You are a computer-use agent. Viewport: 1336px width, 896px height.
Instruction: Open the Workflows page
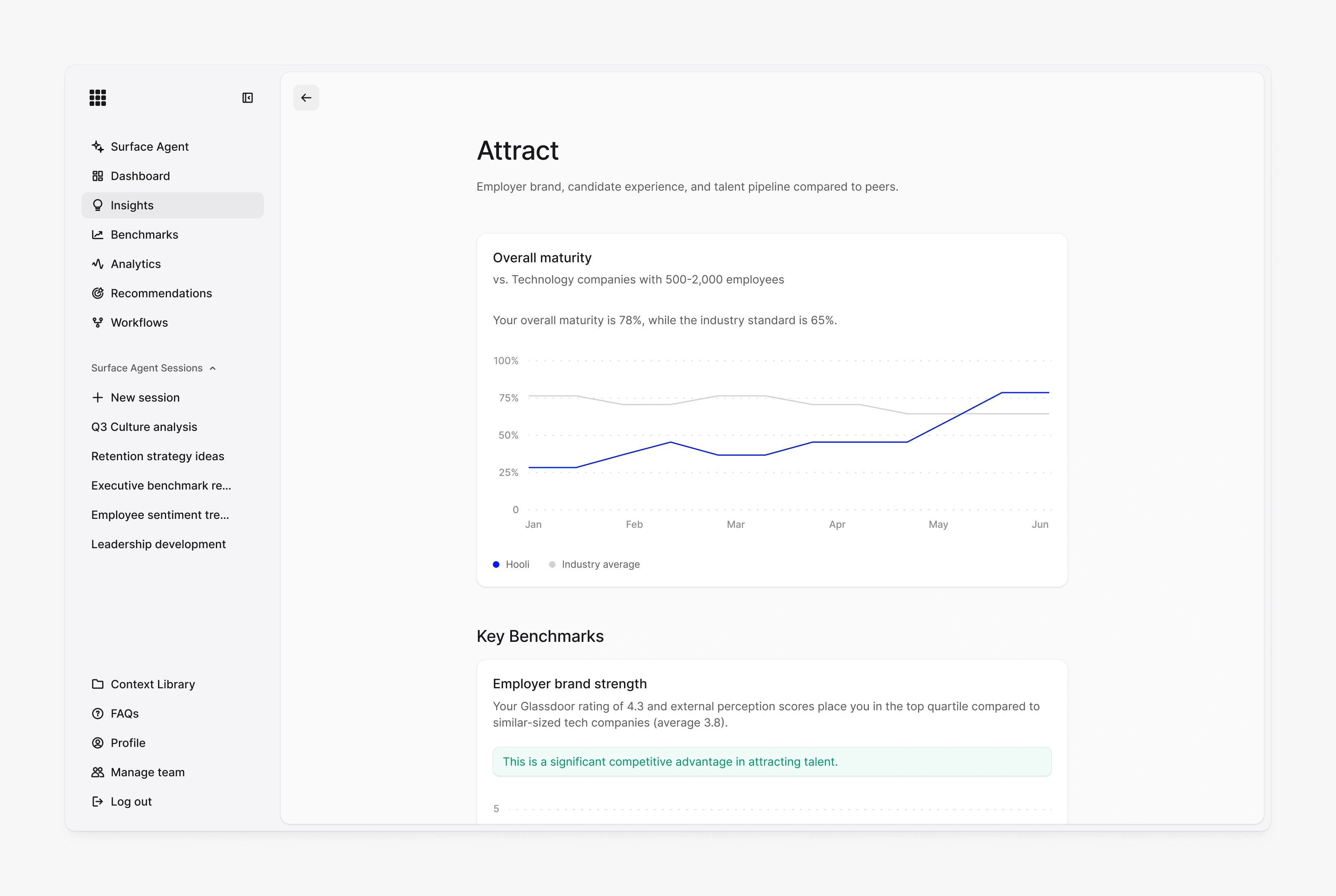click(x=173, y=323)
